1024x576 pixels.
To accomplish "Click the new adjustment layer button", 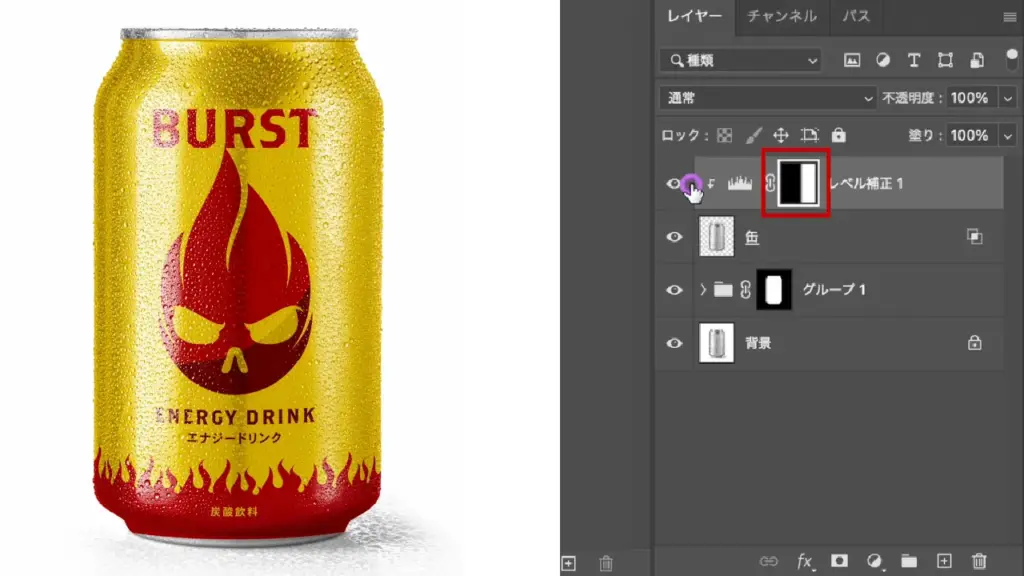I will pos(874,562).
